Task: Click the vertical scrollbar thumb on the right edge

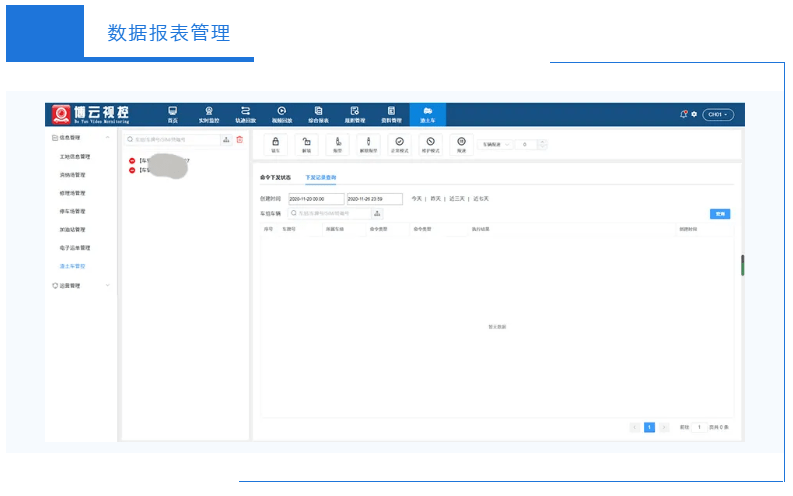Action: (742, 265)
